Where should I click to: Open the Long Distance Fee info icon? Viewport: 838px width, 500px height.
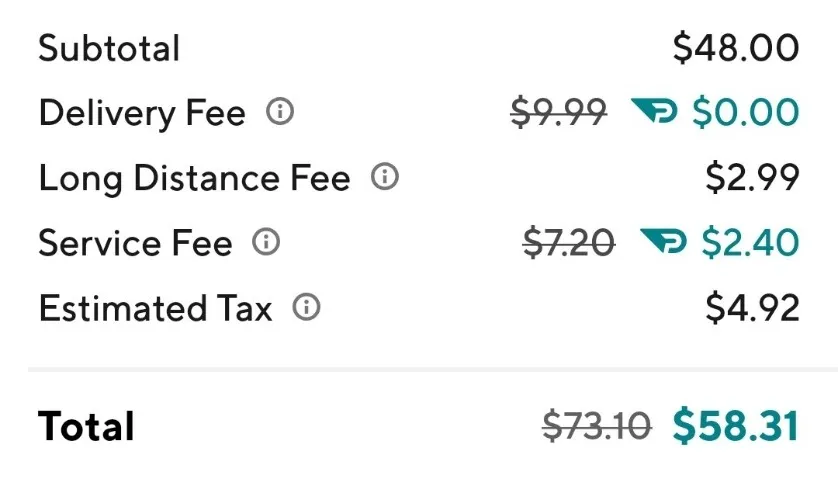point(385,178)
